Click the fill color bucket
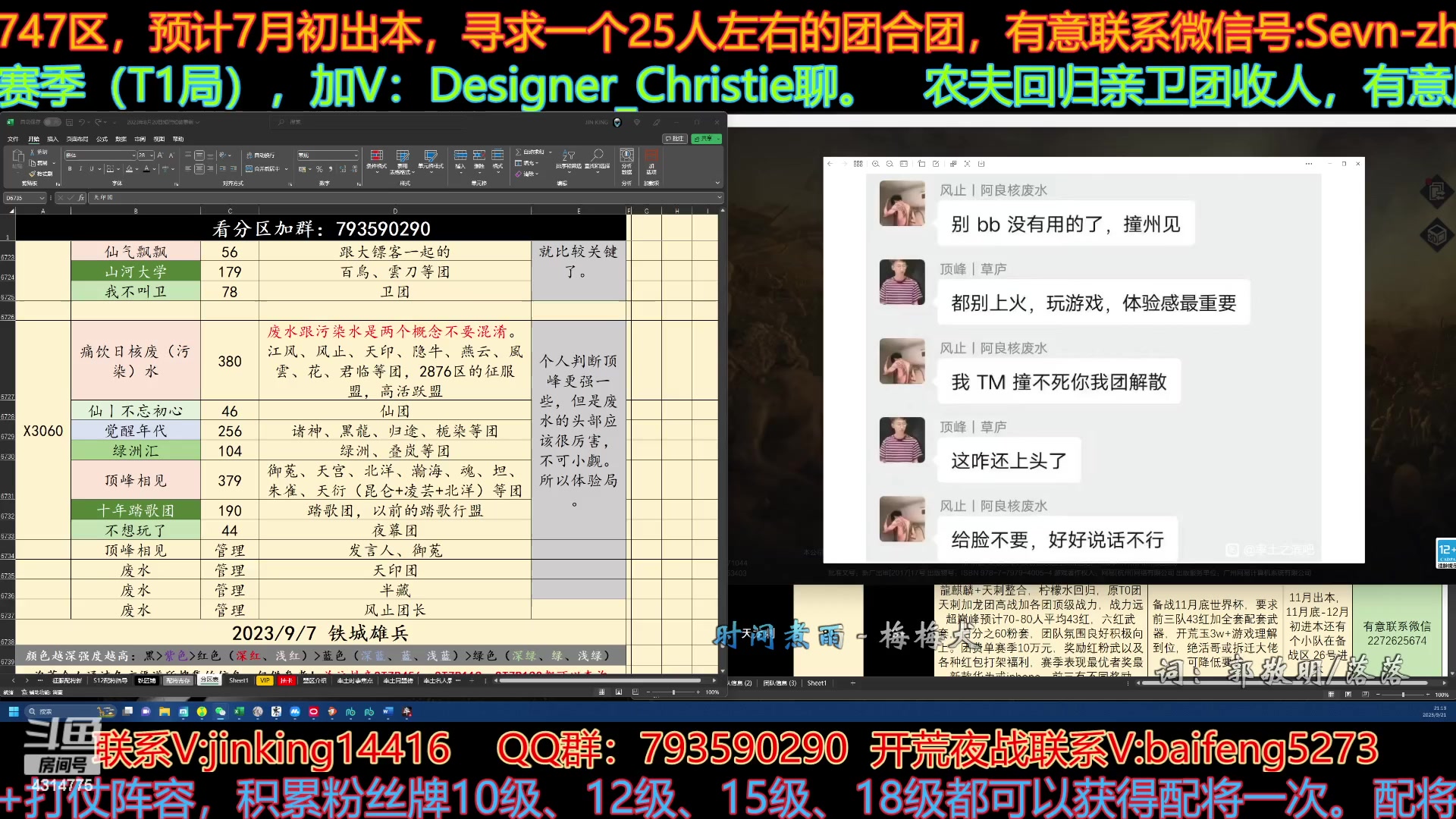This screenshot has height=819, width=1456. tap(129, 168)
